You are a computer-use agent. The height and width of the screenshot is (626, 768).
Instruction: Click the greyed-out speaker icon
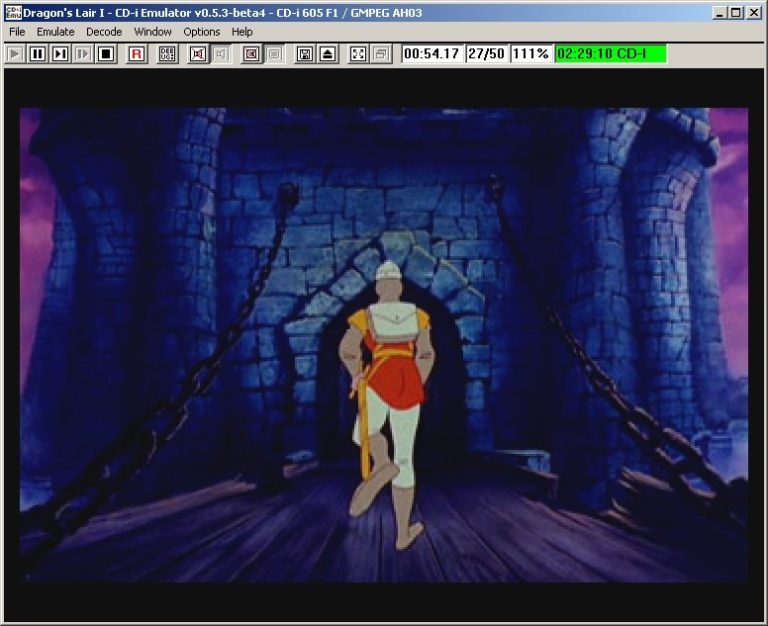click(x=221, y=54)
